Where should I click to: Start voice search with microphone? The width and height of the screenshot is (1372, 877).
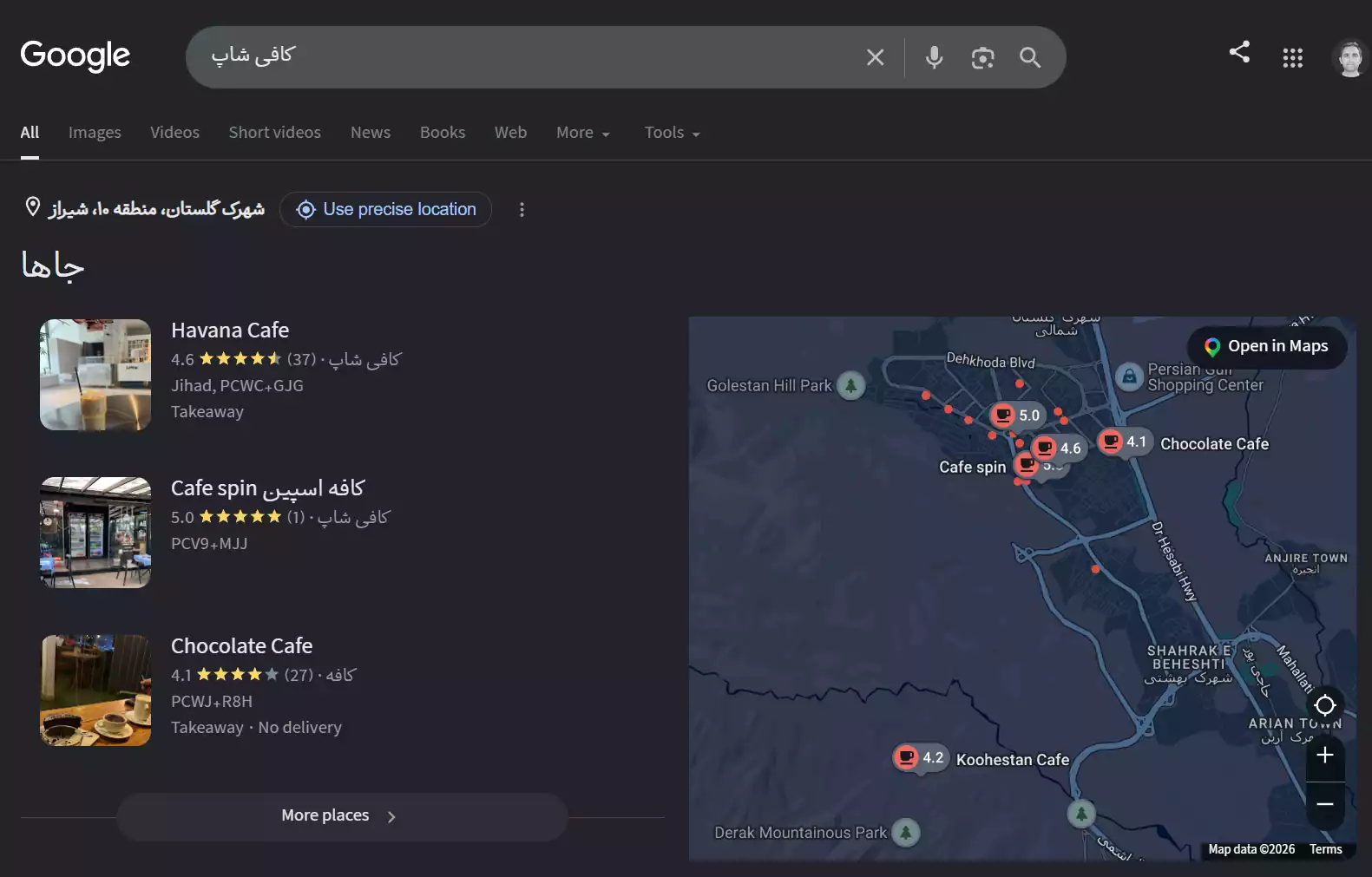pos(934,57)
